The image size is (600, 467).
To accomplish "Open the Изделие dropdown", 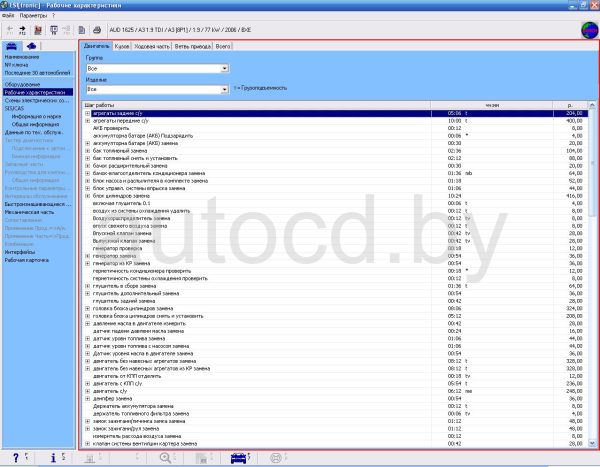I will [x=225, y=89].
